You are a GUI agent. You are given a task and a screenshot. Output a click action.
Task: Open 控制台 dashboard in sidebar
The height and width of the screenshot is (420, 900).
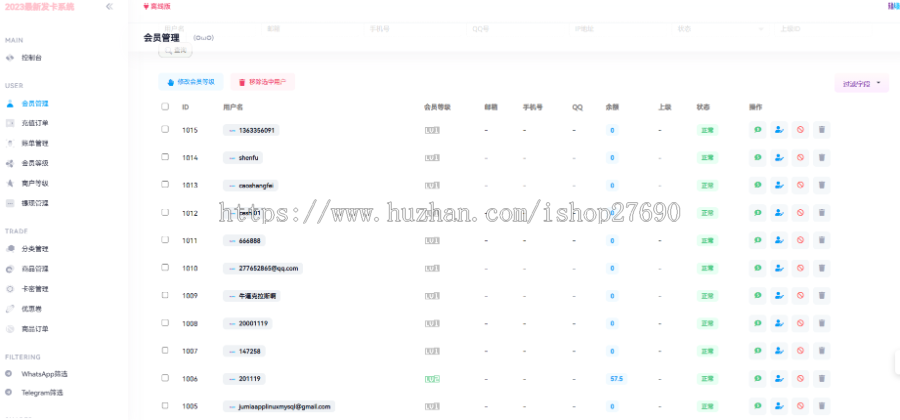pyautogui.click(x=32, y=58)
